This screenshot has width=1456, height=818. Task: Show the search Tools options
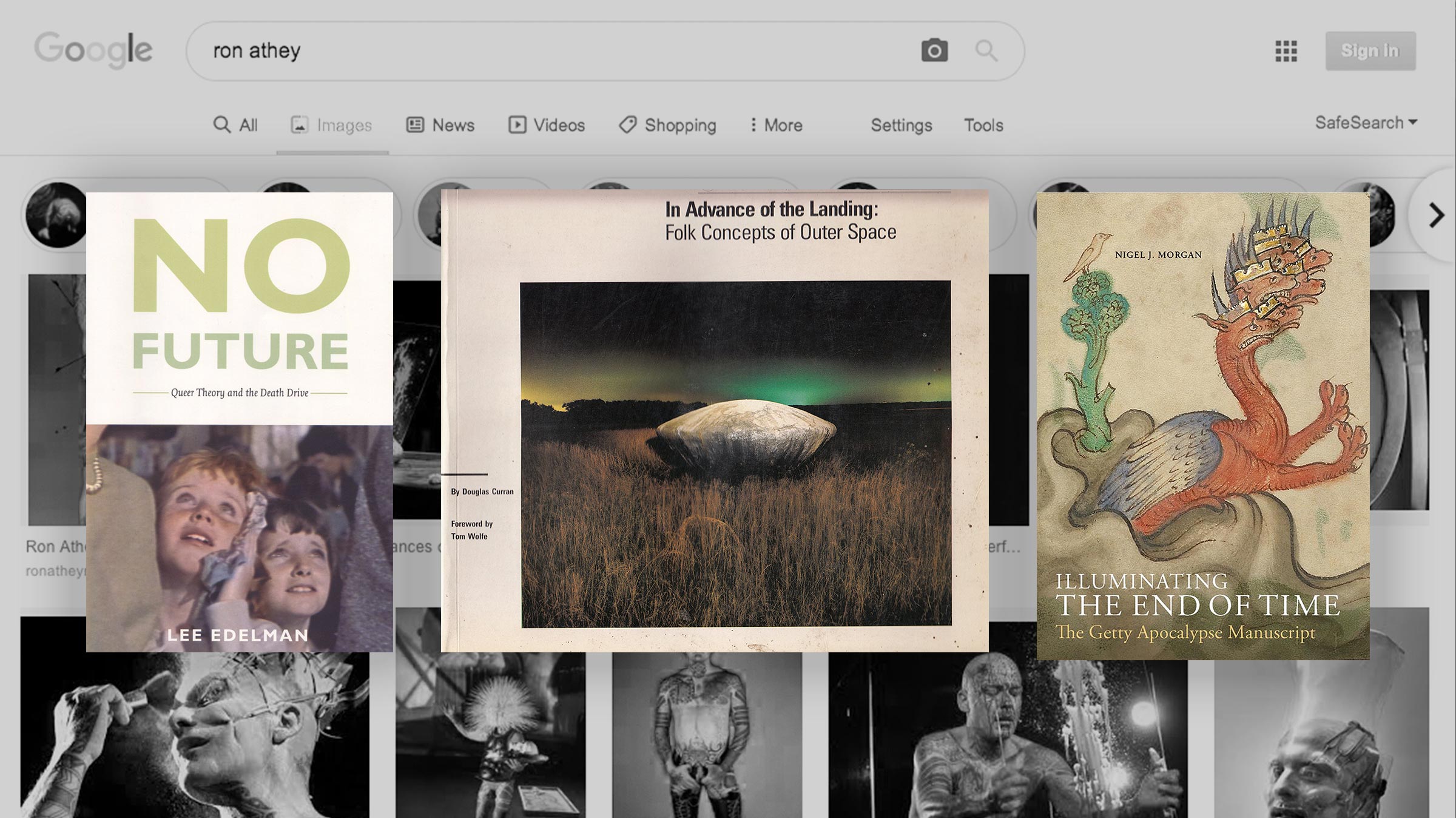983,125
